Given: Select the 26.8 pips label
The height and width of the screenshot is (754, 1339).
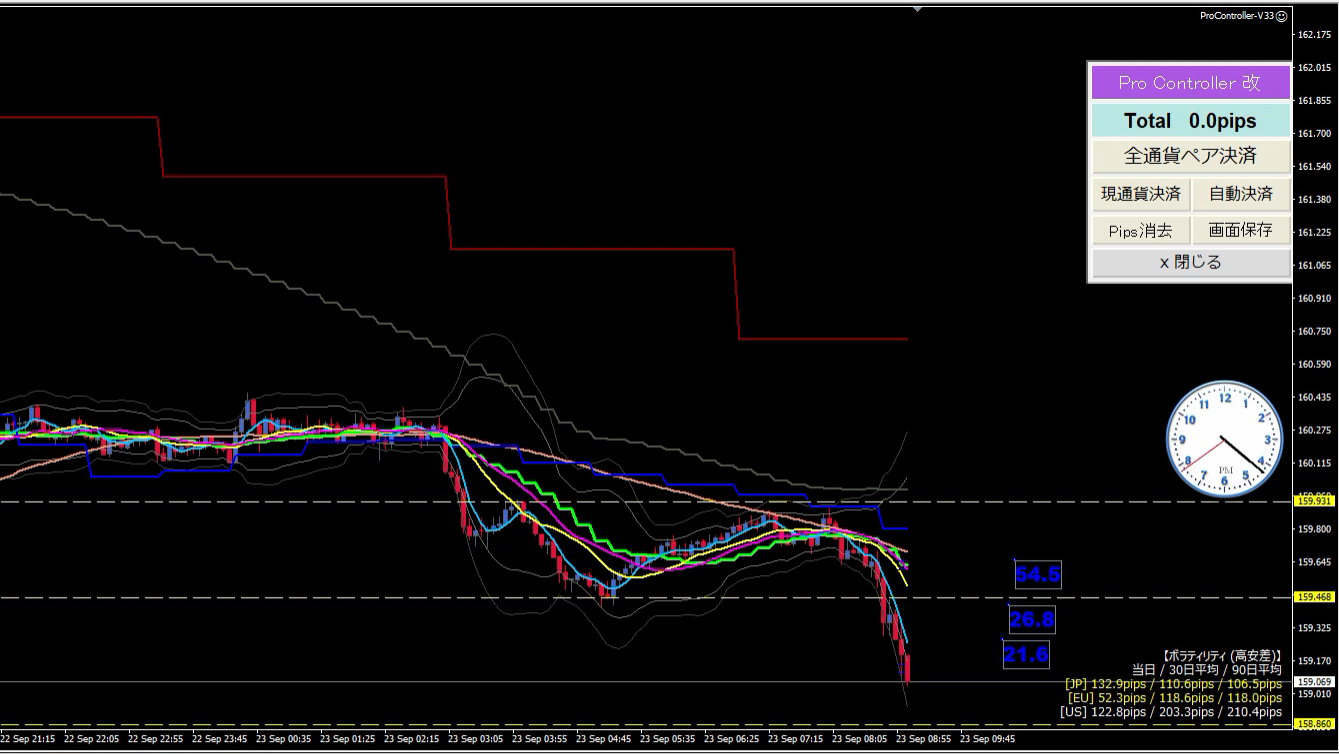Looking at the screenshot, I should point(1031,620).
